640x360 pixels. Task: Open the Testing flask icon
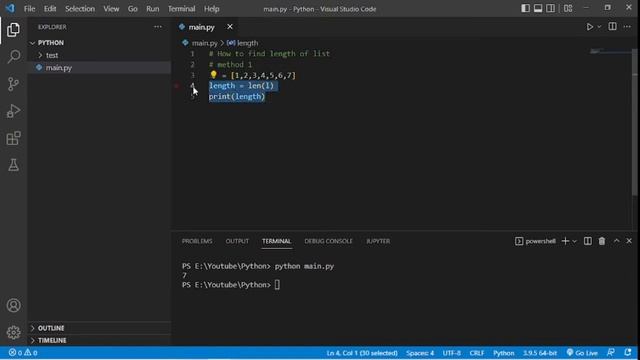point(13,165)
